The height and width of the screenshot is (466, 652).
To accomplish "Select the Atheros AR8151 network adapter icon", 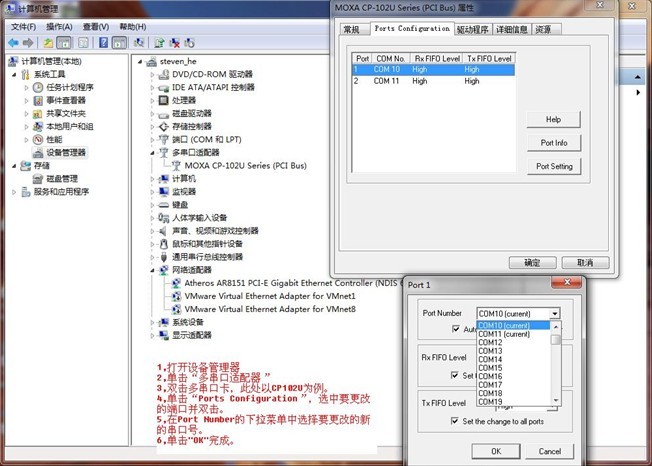I will (176, 283).
